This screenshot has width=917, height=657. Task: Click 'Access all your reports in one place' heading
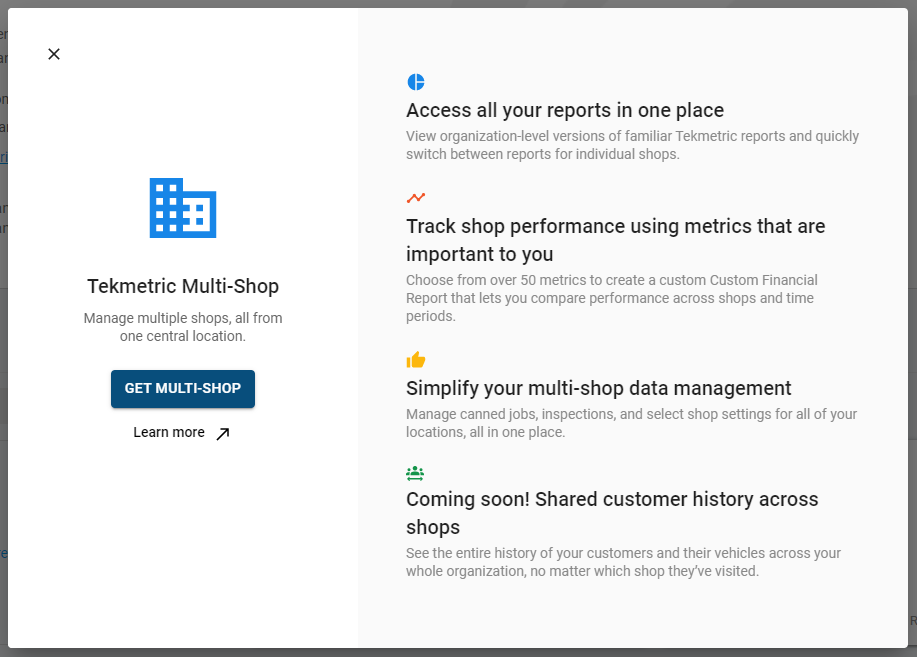[x=565, y=110]
